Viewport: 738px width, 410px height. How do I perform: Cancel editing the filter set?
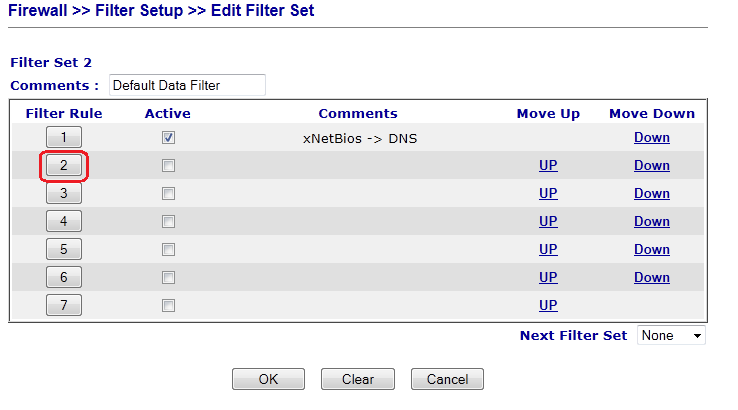[447, 380]
